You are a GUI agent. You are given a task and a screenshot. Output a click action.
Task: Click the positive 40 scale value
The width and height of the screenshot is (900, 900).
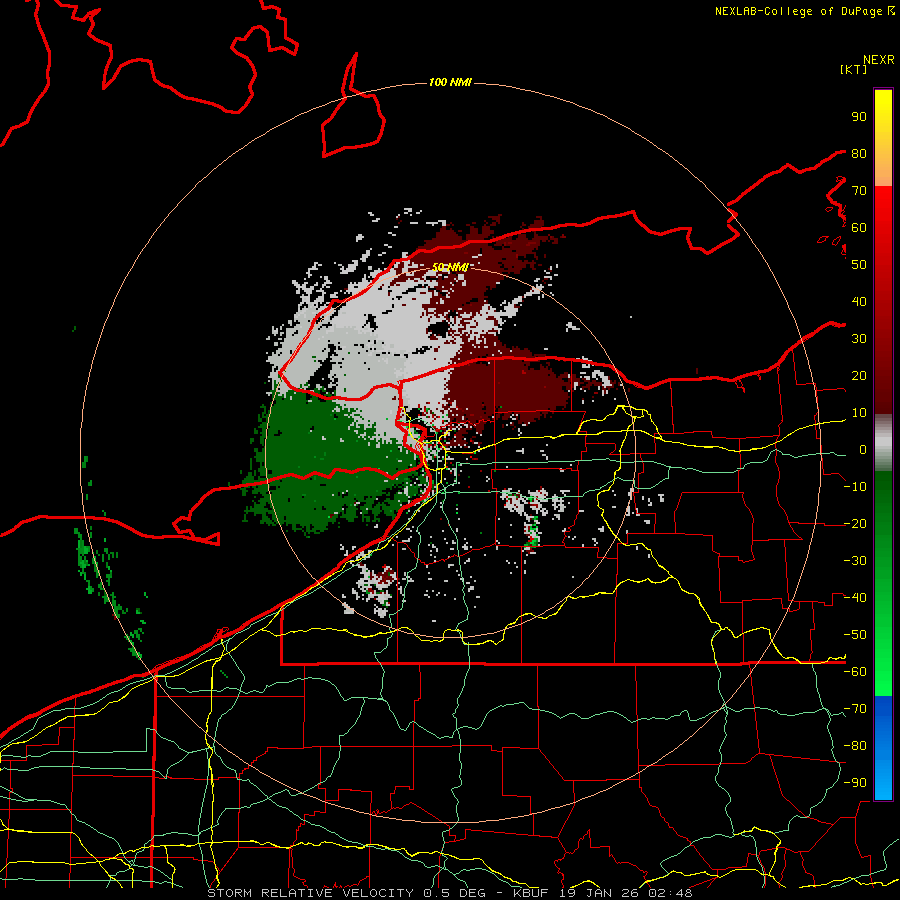point(859,302)
